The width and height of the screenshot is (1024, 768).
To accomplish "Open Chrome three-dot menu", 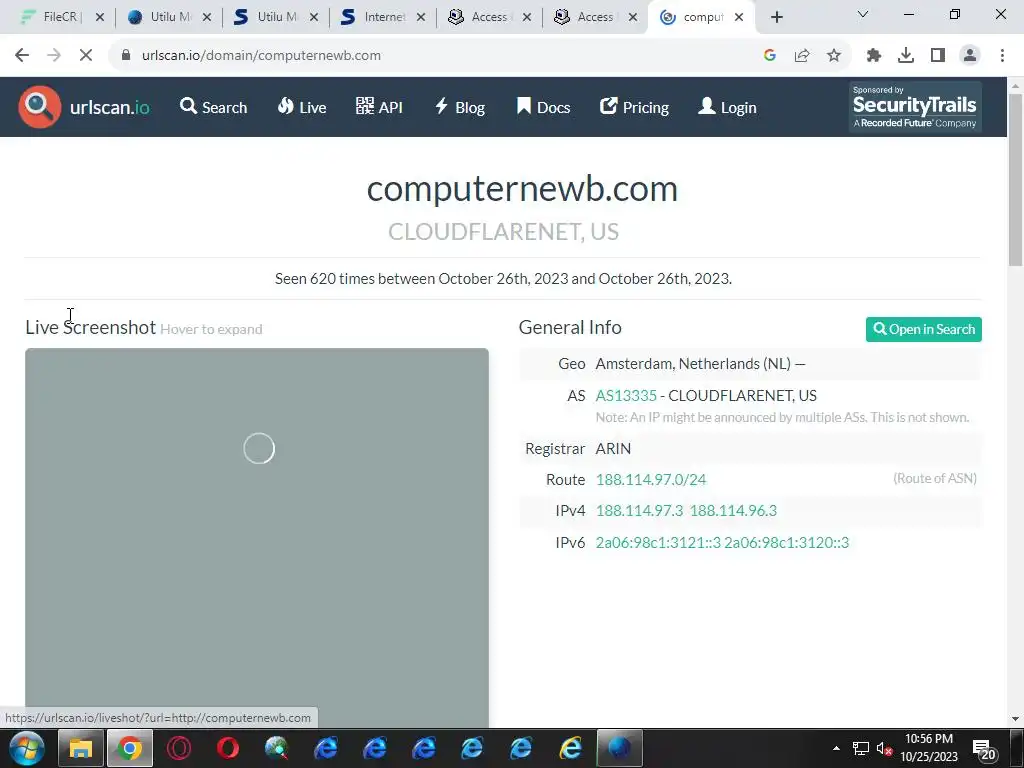I will pyautogui.click(x=1002, y=56).
